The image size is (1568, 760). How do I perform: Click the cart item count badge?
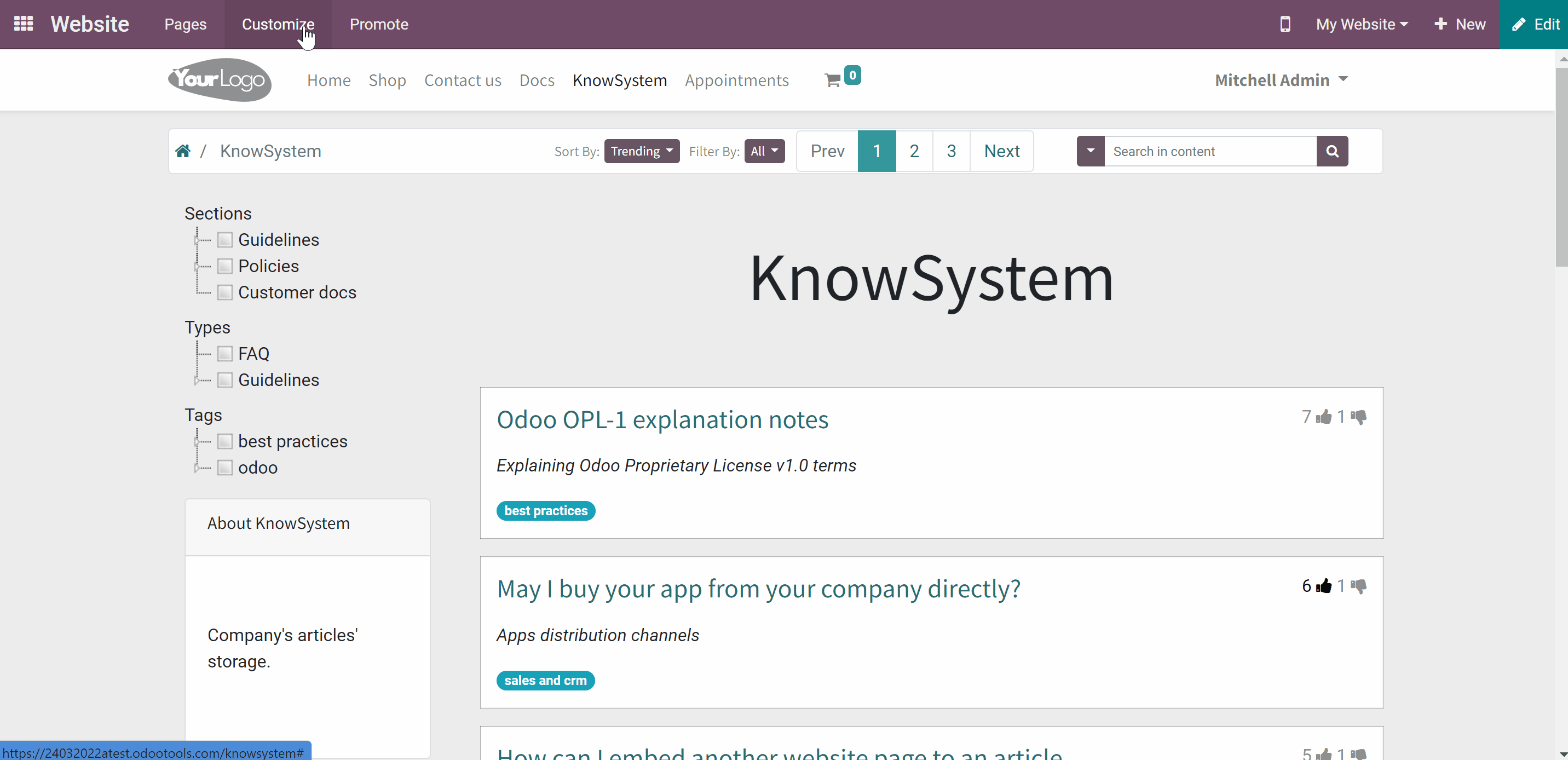click(x=852, y=75)
